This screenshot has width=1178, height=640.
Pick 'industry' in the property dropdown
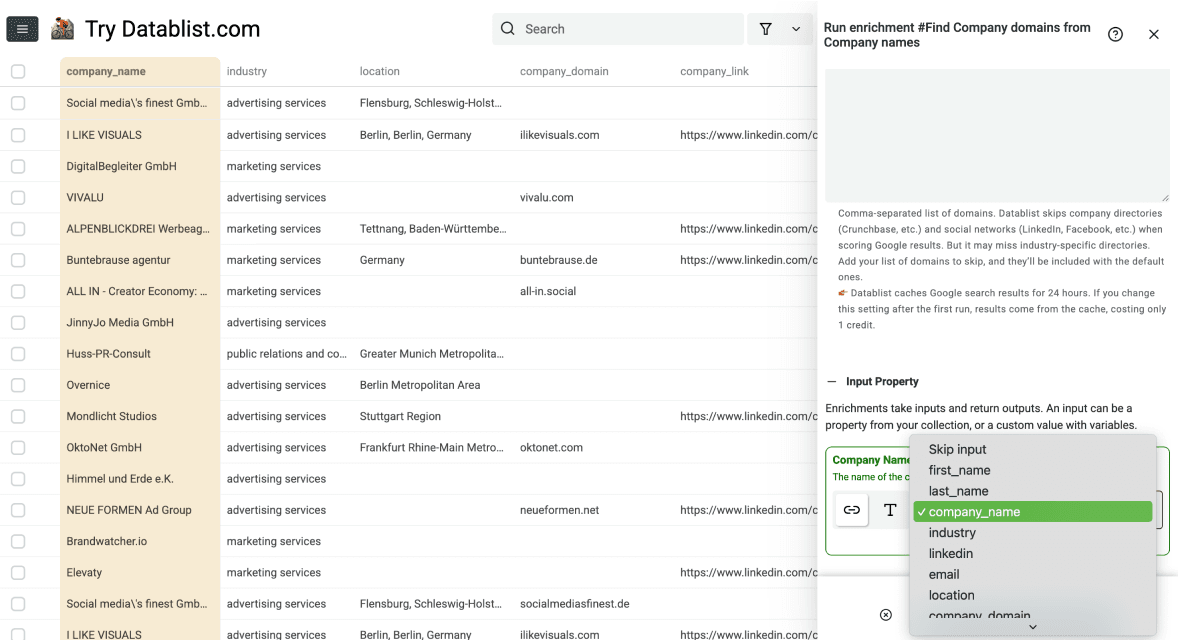pos(951,533)
